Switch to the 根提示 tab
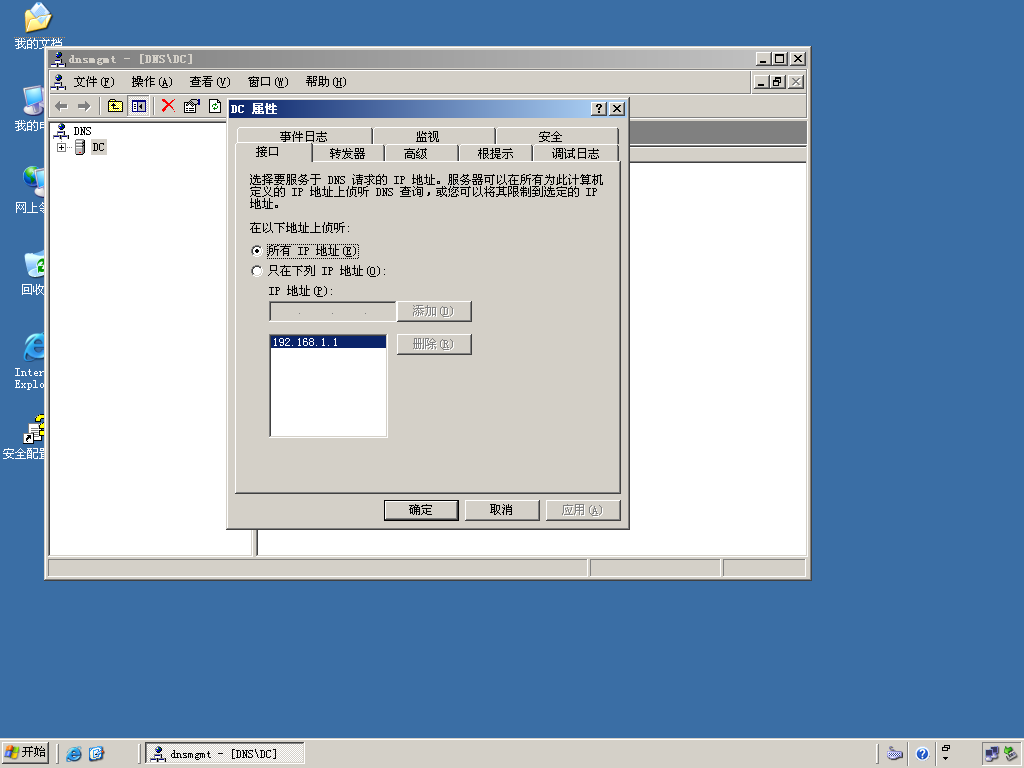 (x=496, y=153)
